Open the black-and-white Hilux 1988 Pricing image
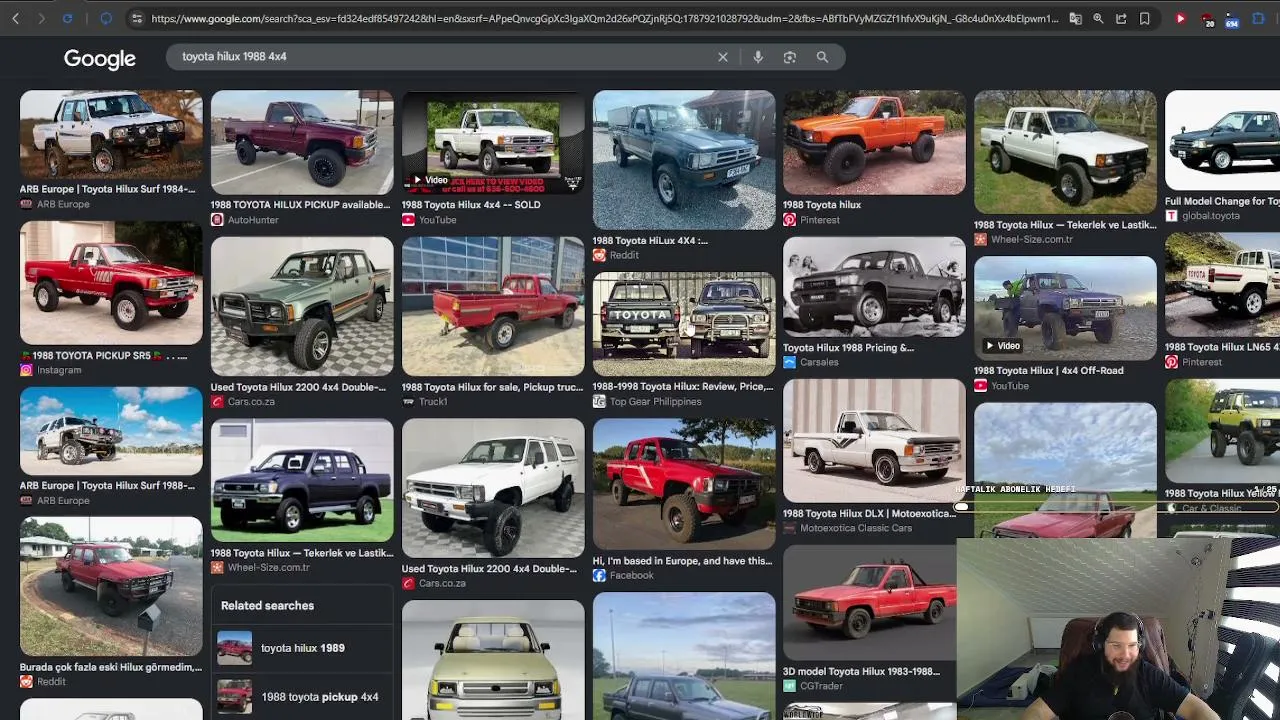Image resolution: width=1280 pixels, height=720 pixels. pos(874,287)
